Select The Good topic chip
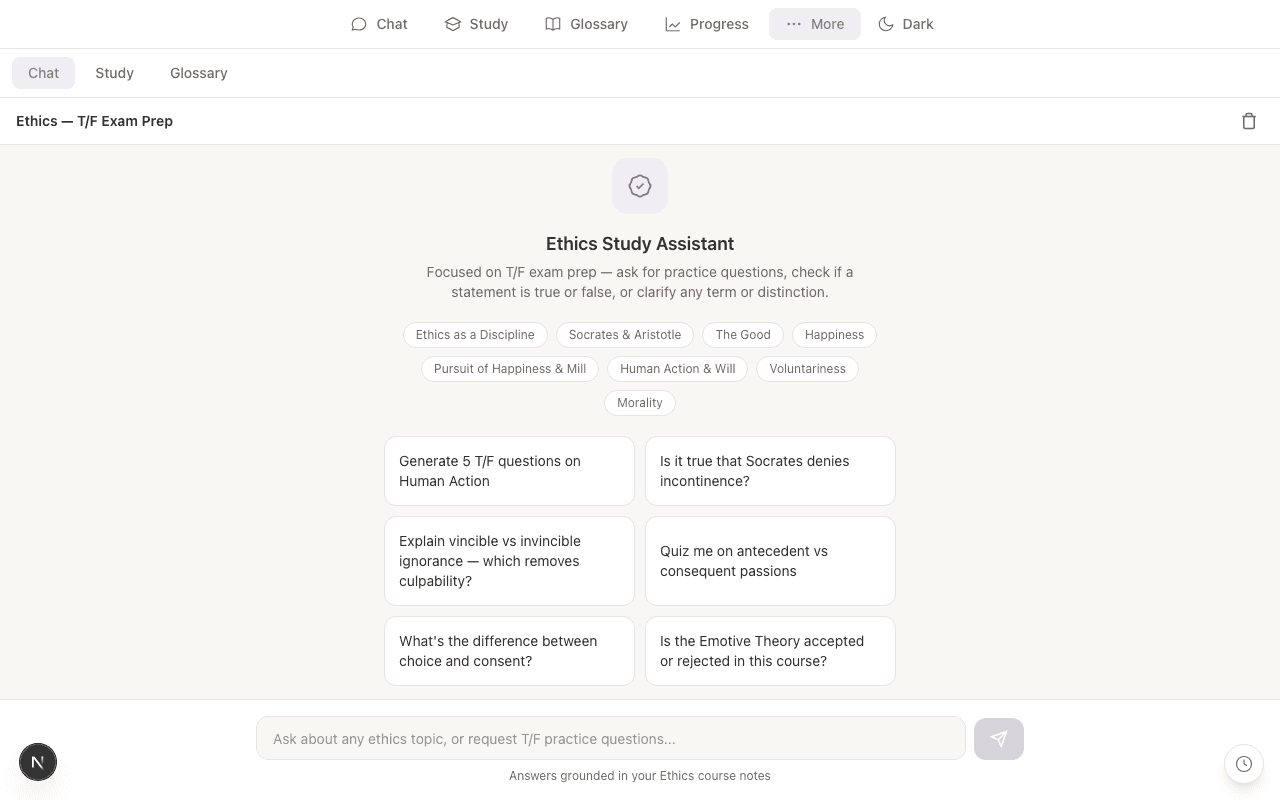Screen dimensions: 1280x800 (743, 335)
